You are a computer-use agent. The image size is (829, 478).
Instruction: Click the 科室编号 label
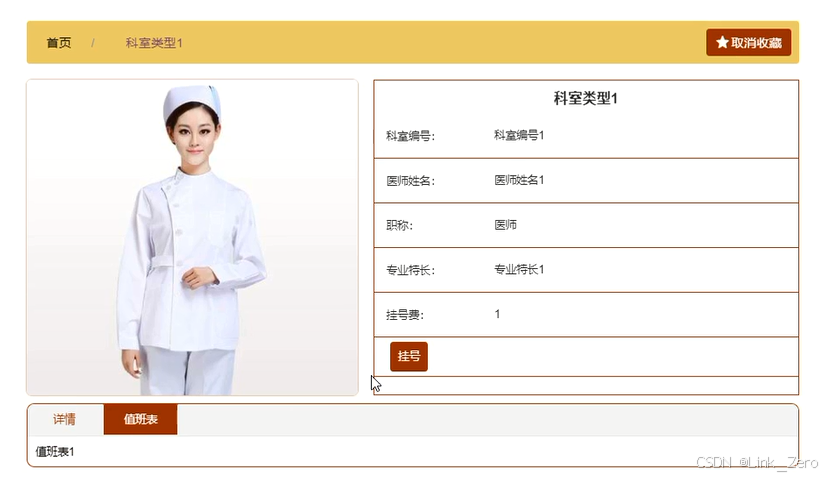point(410,136)
